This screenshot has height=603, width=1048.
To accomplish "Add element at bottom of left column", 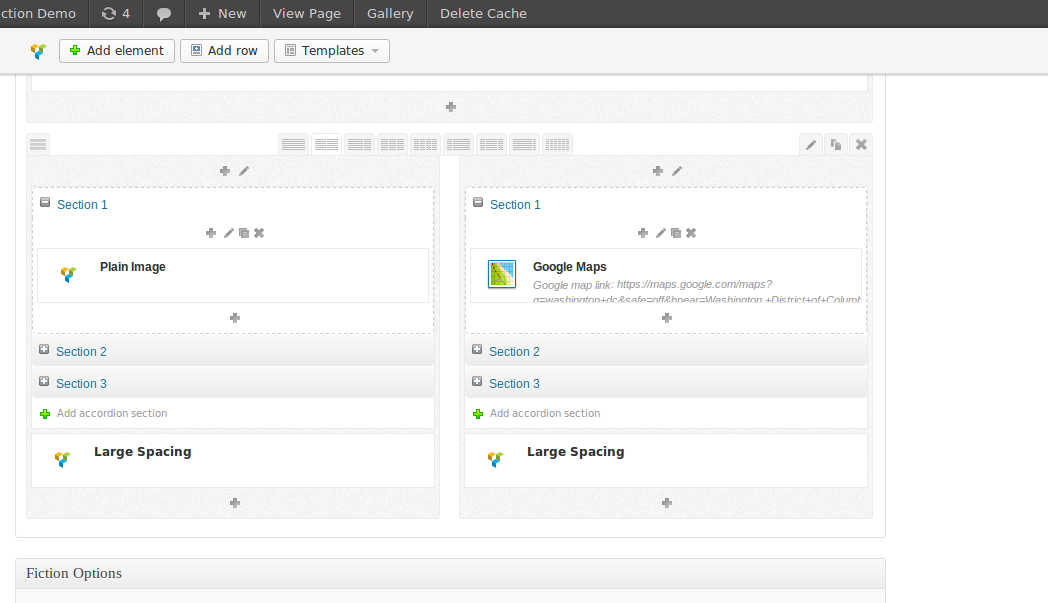I will 235,503.
